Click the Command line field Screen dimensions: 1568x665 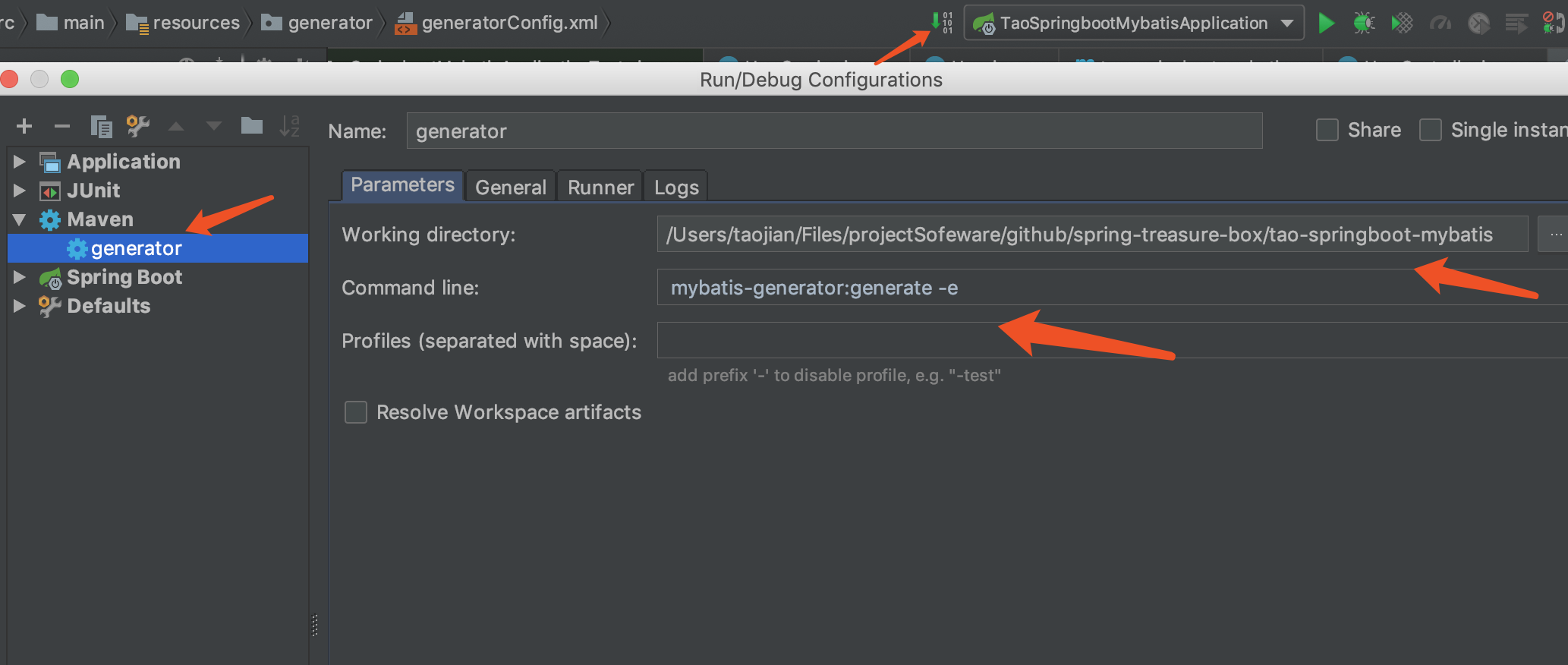[1113, 288]
